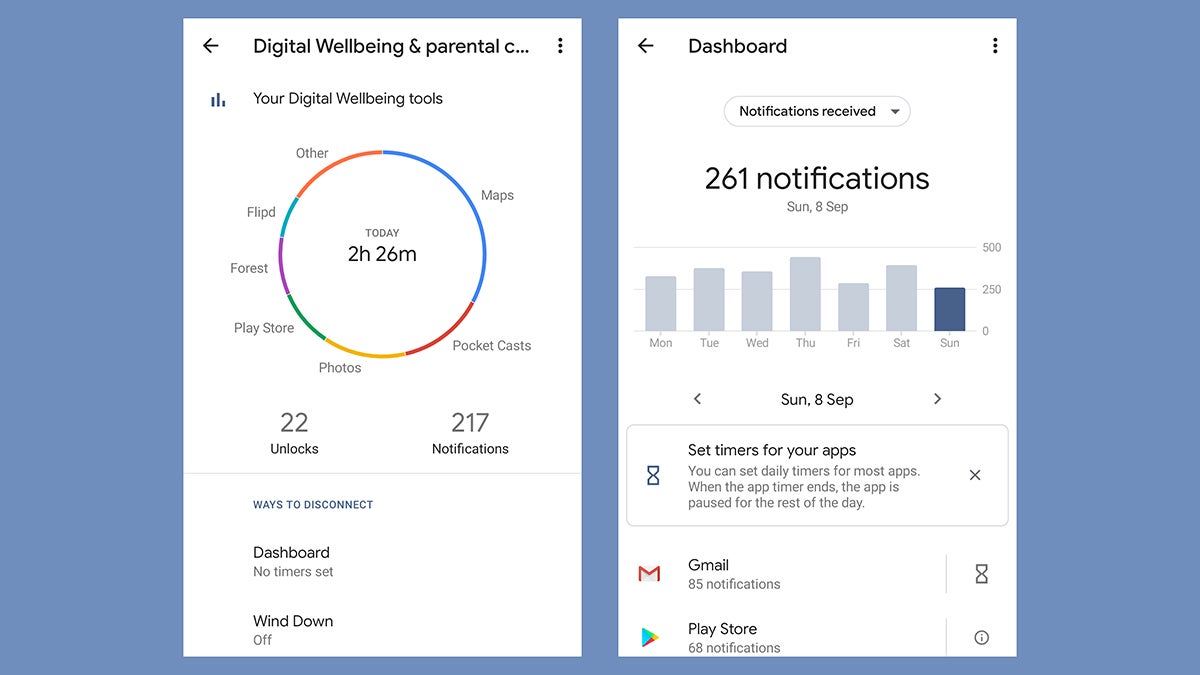Tap the back arrow on Dashboard
Image resolution: width=1200 pixels, height=675 pixels.
coord(646,46)
